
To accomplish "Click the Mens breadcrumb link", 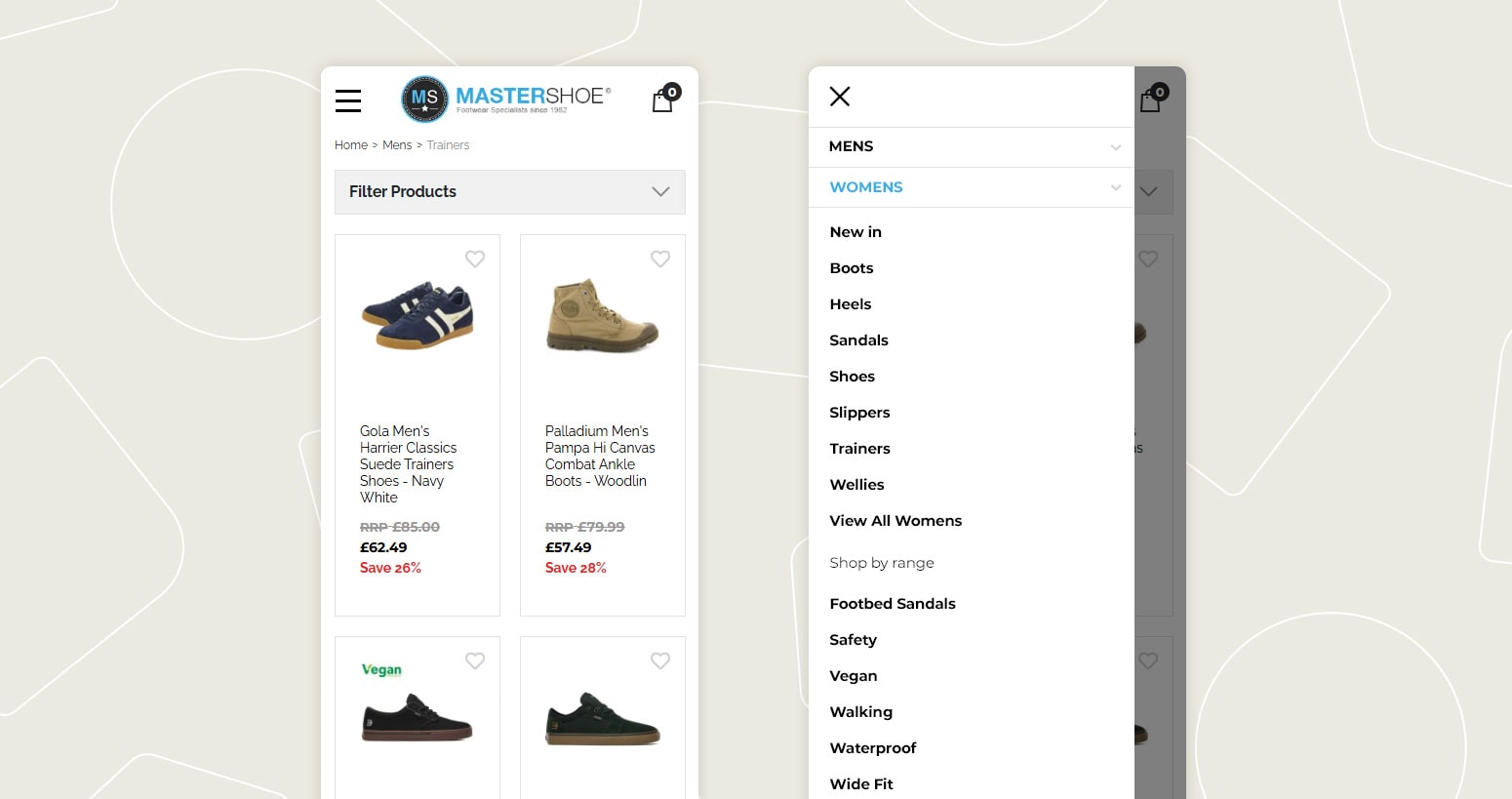I will click(397, 145).
